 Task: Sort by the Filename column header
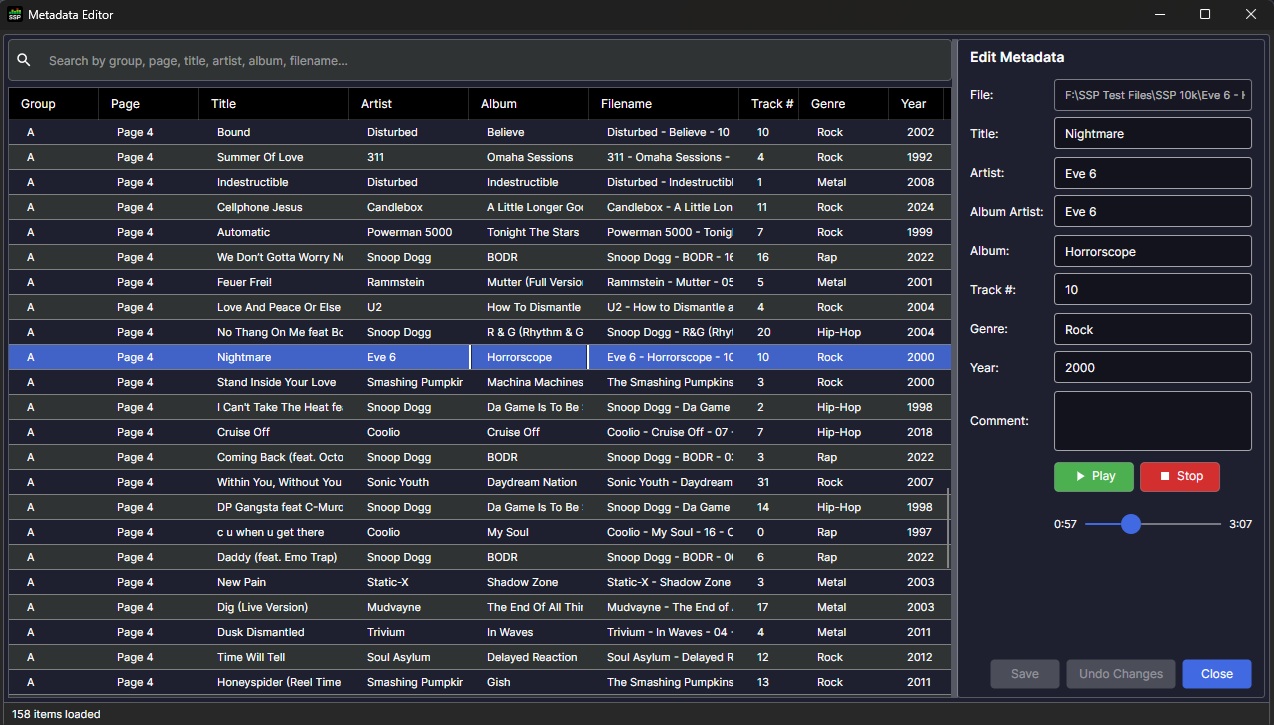pos(664,103)
